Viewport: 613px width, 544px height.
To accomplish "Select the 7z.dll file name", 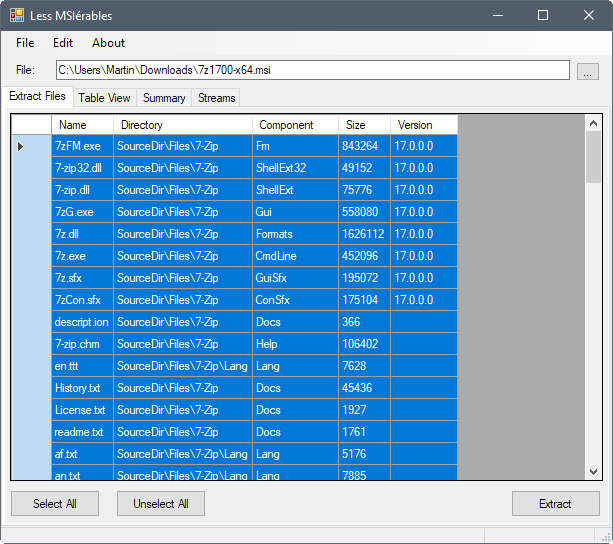I will (67, 234).
